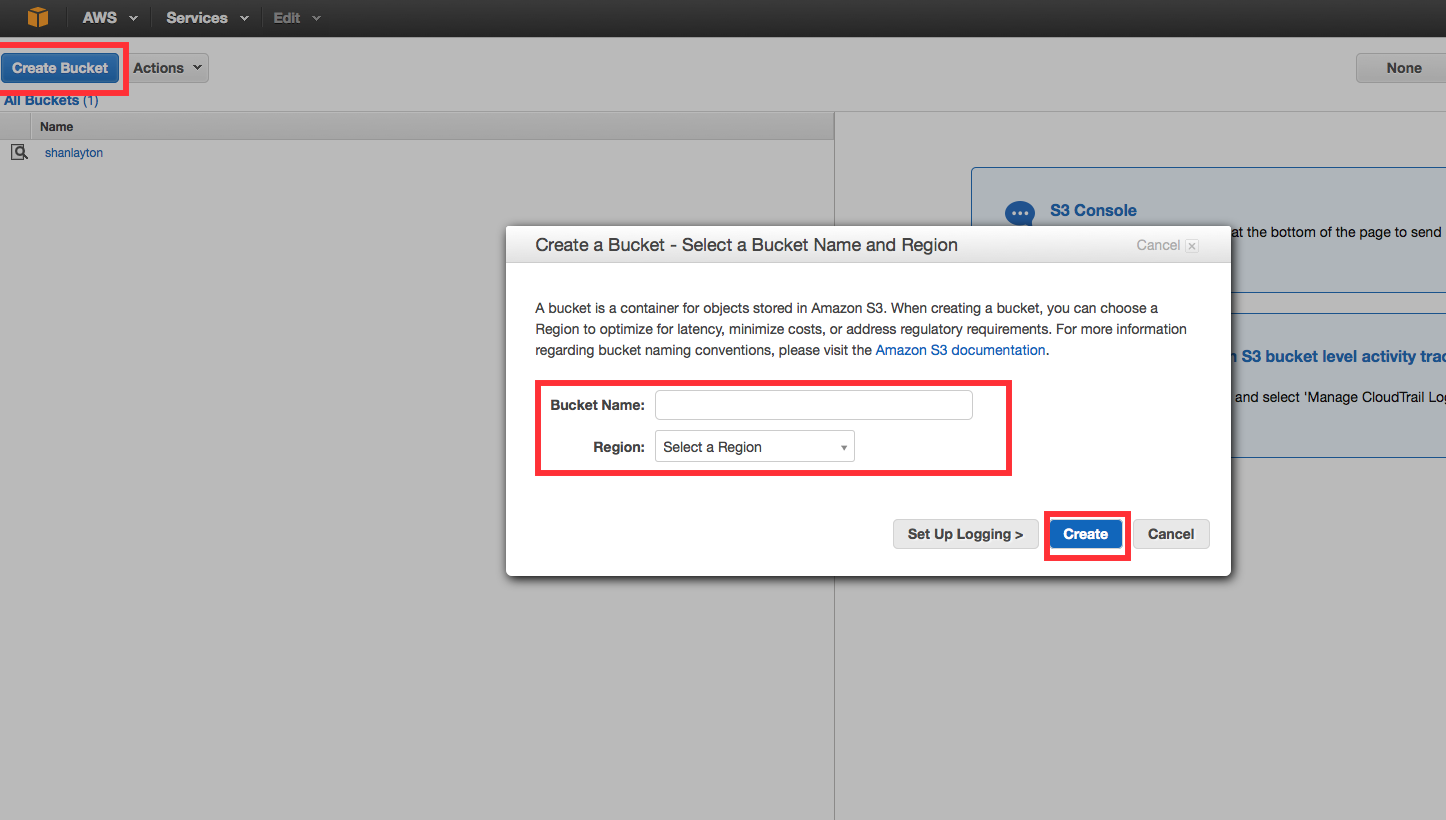
Task: Click Cancel at the bottom of the dialog
Action: pyautogui.click(x=1170, y=533)
